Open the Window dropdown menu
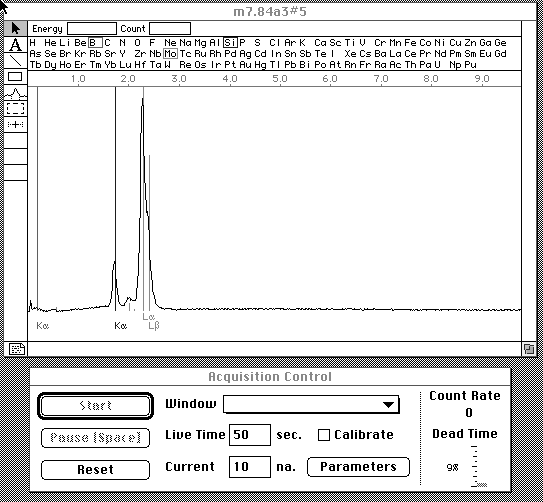Viewport: 543px width, 502px height. coord(311,404)
